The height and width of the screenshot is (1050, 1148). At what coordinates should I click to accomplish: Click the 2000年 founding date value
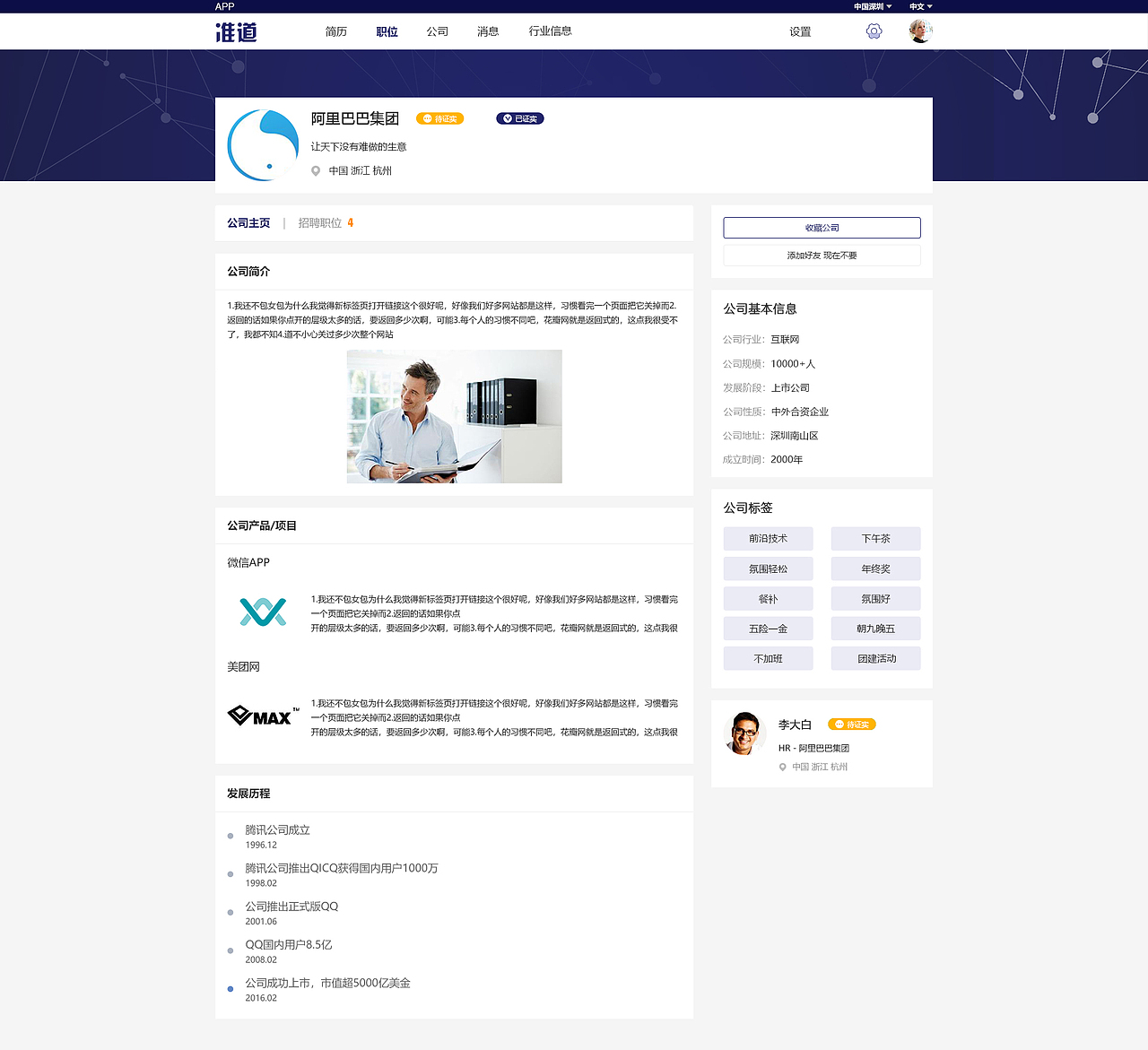tap(787, 459)
